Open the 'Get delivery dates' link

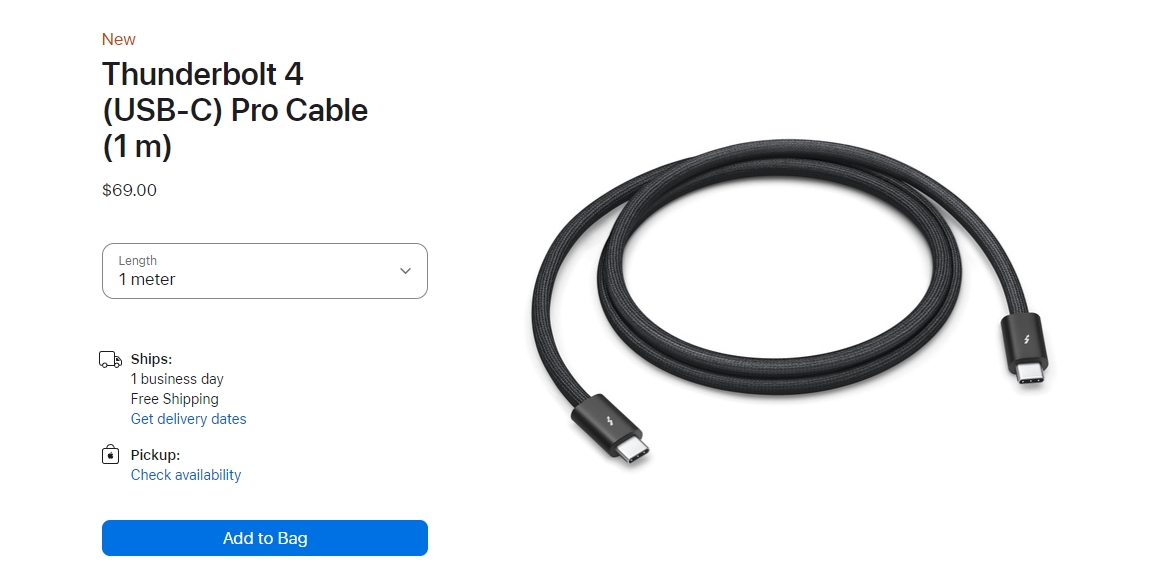click(x=189, y=419)
